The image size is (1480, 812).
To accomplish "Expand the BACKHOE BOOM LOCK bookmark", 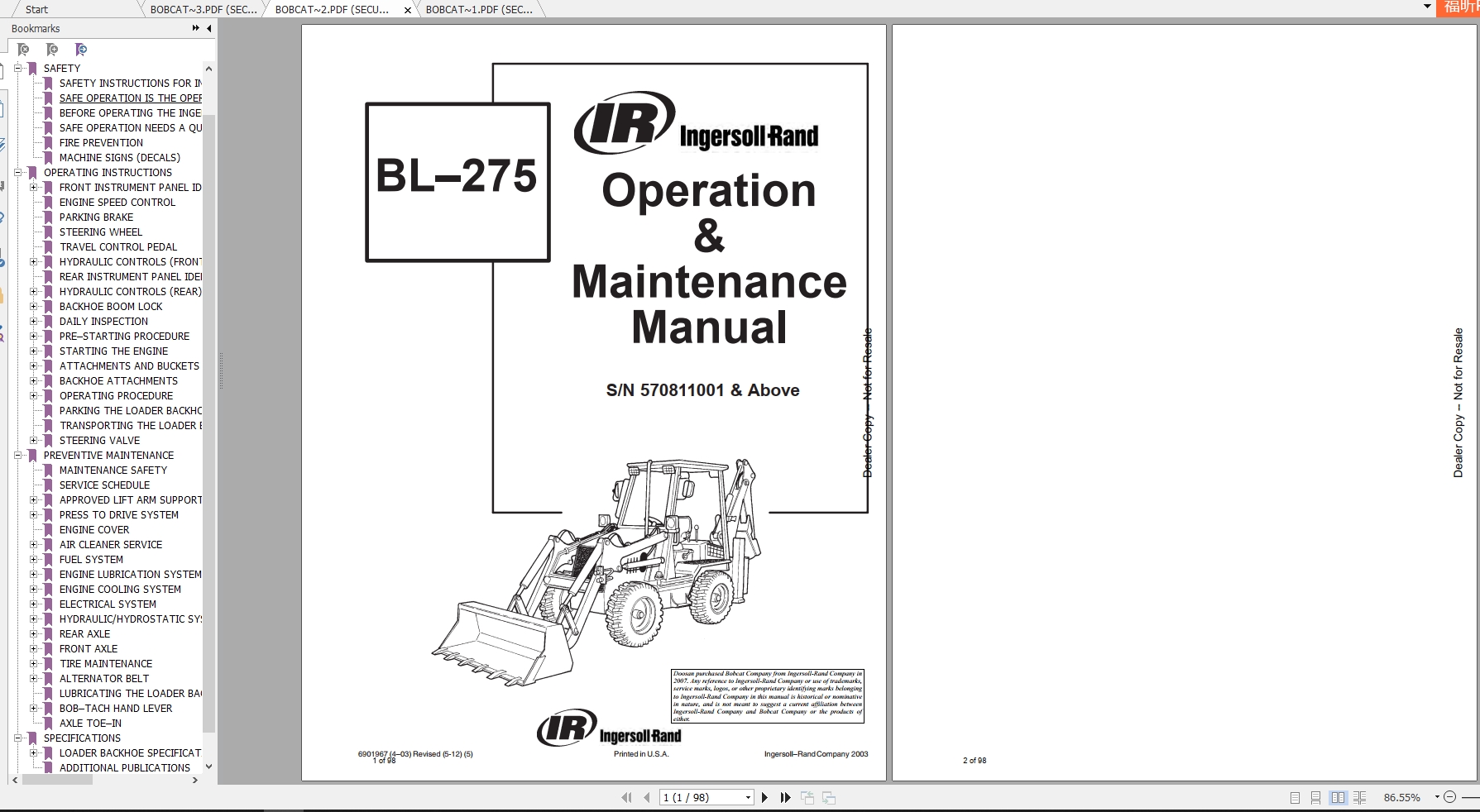I will 32,306.
